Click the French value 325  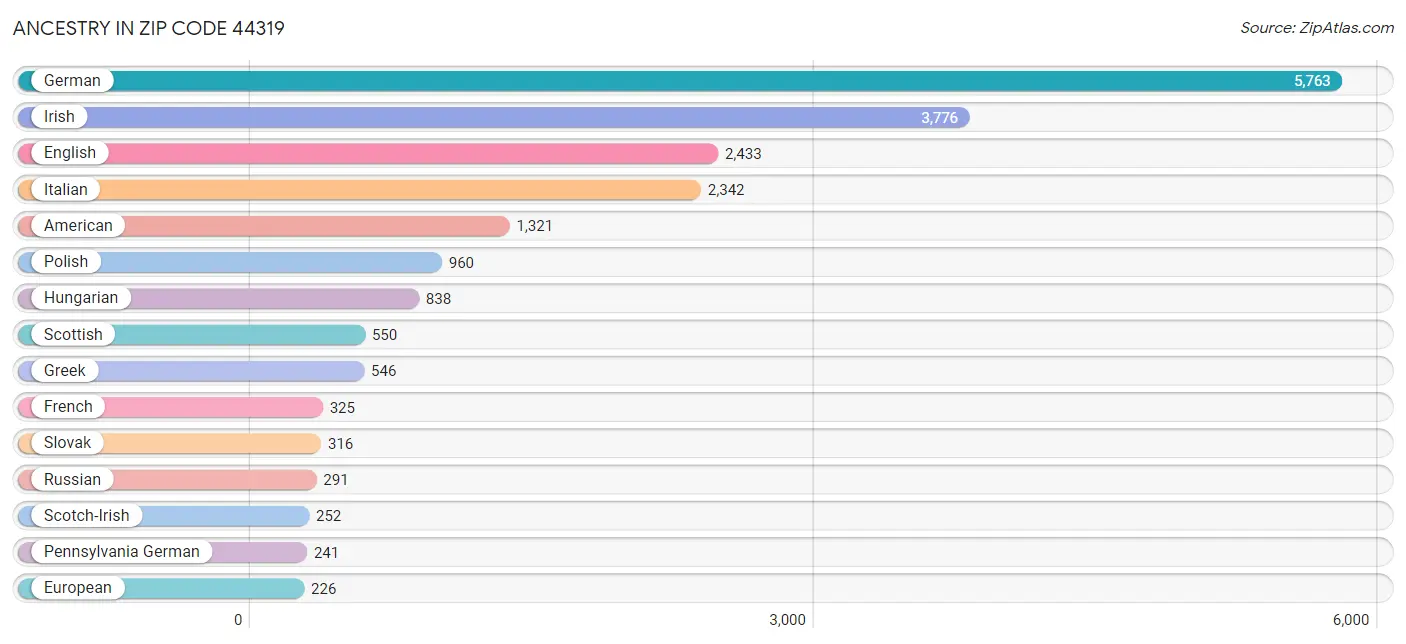point(342,408)
